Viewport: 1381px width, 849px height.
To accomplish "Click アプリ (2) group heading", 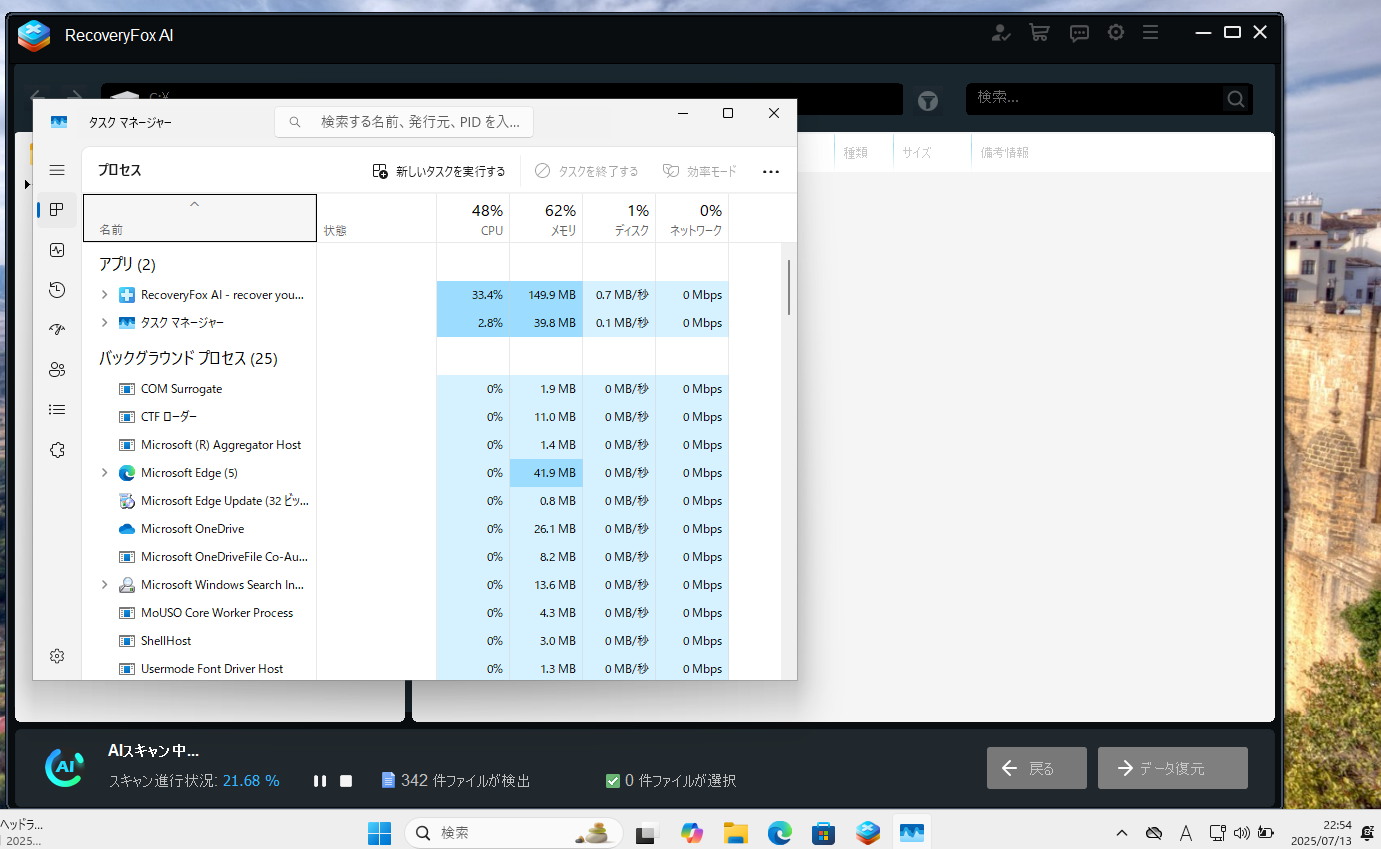I will coord(127,265).
